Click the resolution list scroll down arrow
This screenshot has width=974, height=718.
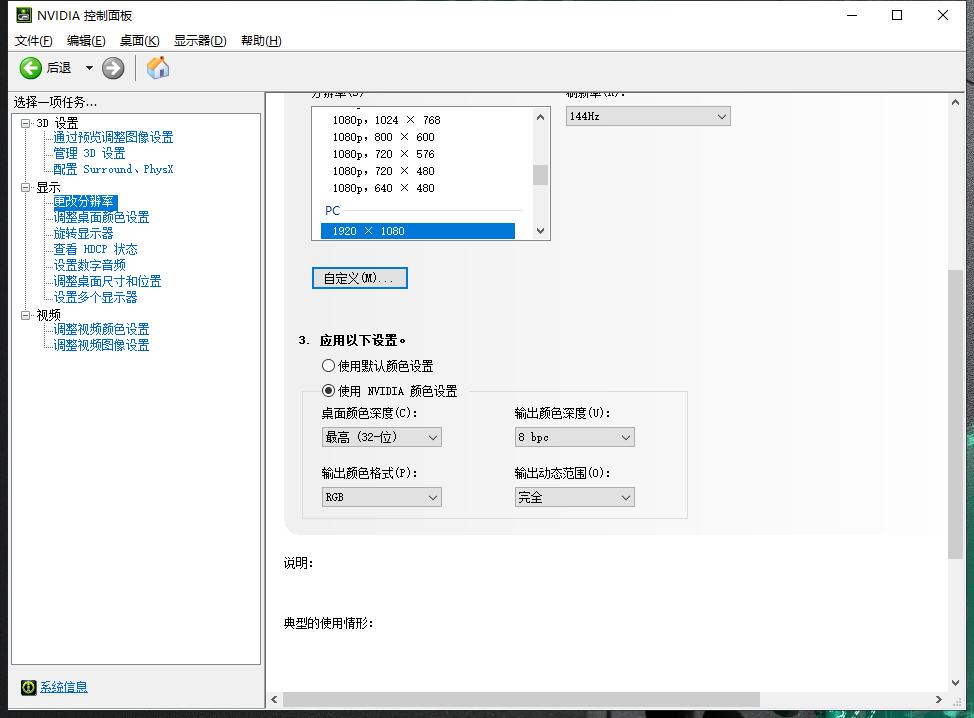point(540,231)
